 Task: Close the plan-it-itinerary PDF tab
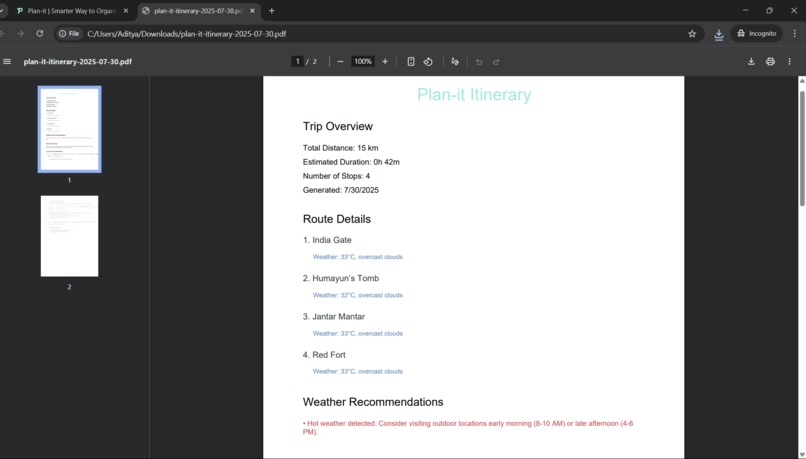(252, 11)
